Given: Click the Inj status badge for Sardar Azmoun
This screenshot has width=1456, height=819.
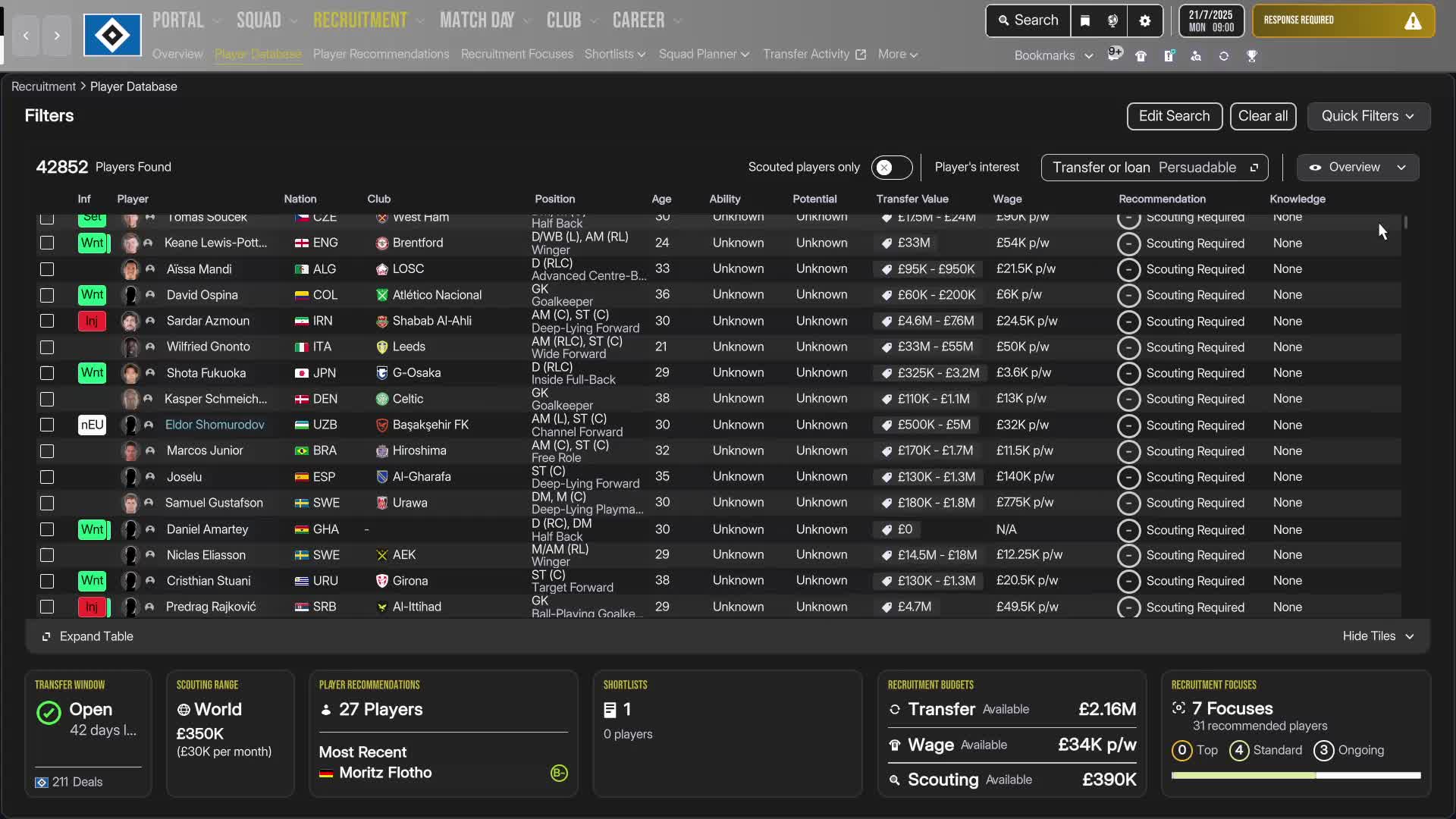Looking at the screenshot, I should (92, 321).
